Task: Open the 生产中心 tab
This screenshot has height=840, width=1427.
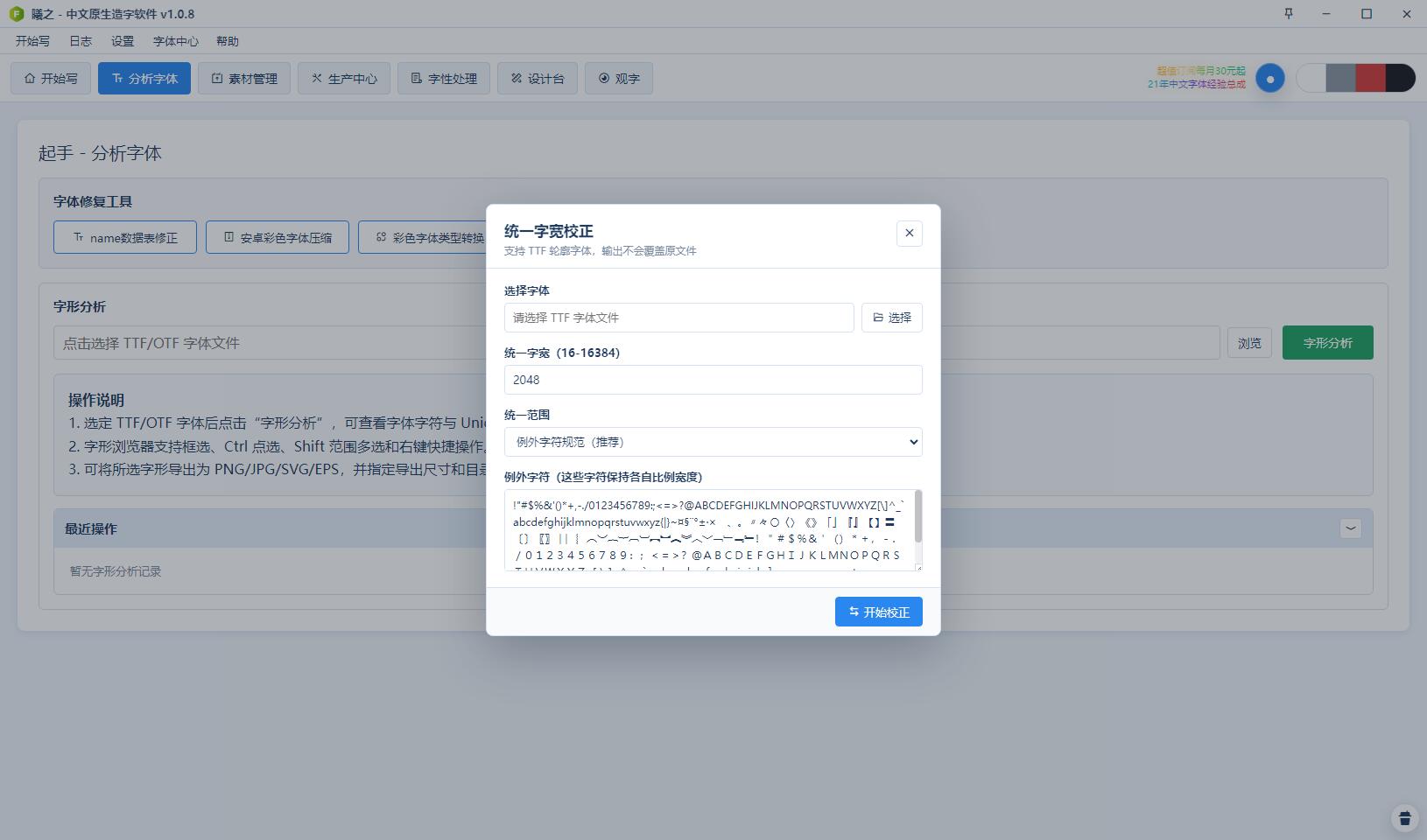Action: tap(344, 79)
